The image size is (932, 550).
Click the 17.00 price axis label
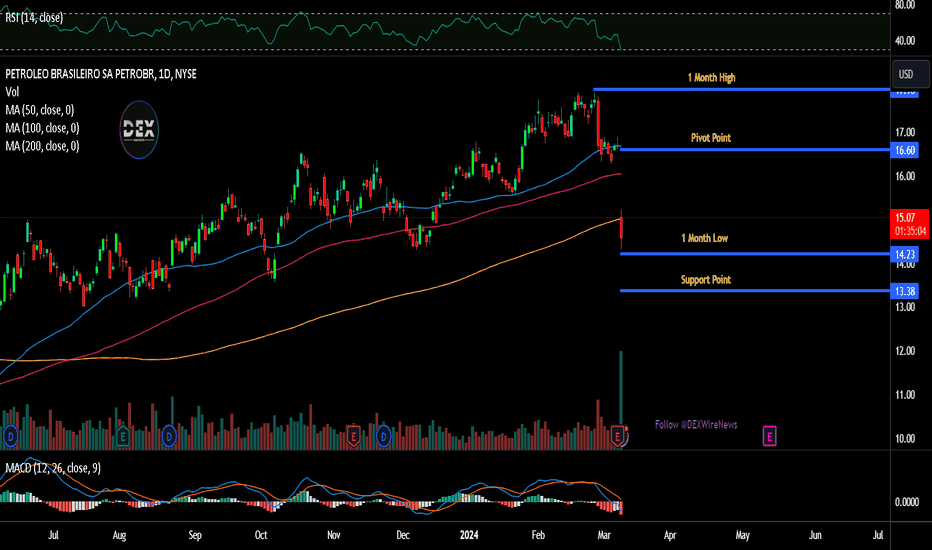click(x=905, y=133)
